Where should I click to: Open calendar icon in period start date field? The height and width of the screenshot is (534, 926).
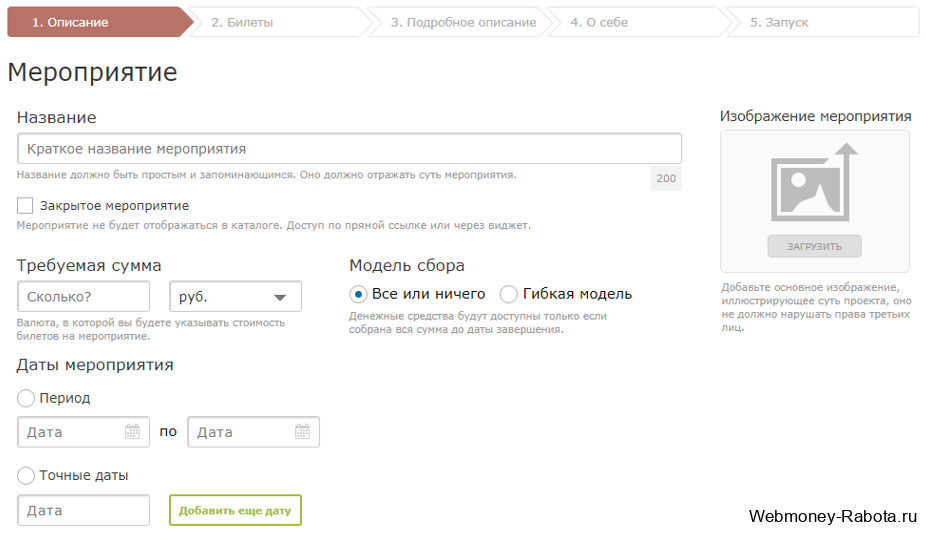(132, 432)
